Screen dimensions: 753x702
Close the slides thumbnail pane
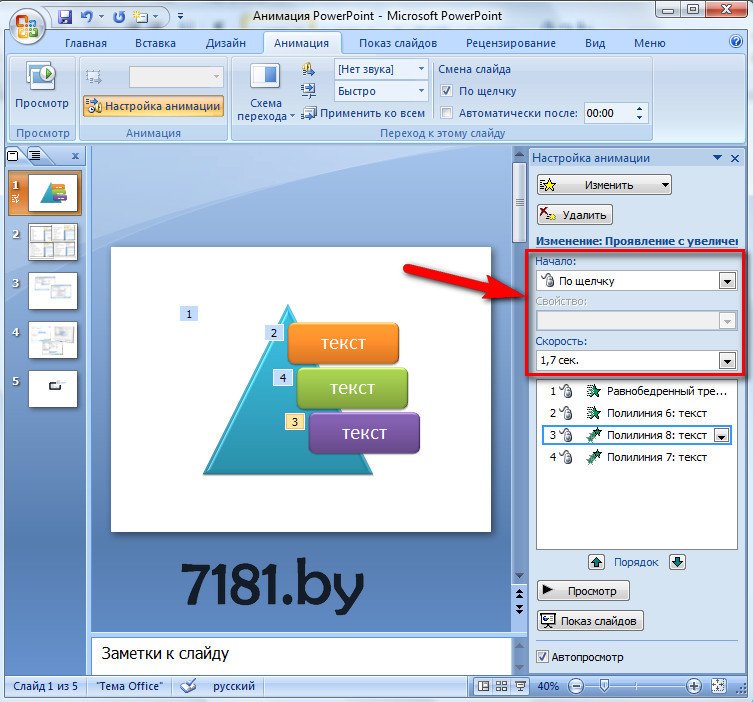[75, 156]
